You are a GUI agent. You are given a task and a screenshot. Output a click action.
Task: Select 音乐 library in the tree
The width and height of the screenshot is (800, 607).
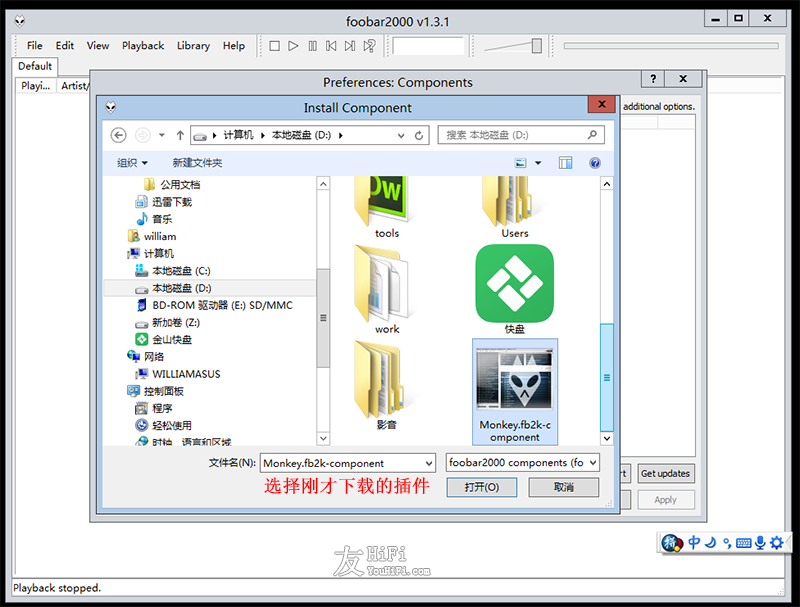(x=154, y=219)
